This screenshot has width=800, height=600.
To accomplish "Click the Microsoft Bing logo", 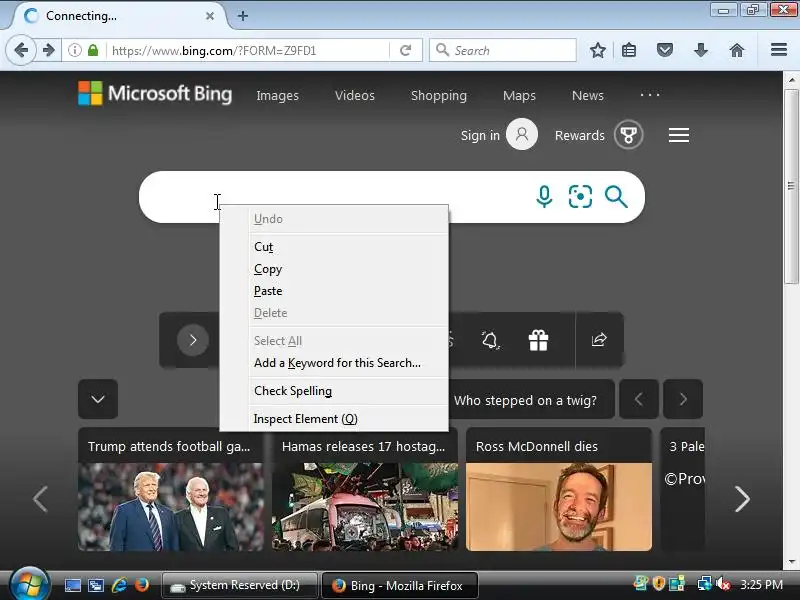I will click(x=155, y=94).
